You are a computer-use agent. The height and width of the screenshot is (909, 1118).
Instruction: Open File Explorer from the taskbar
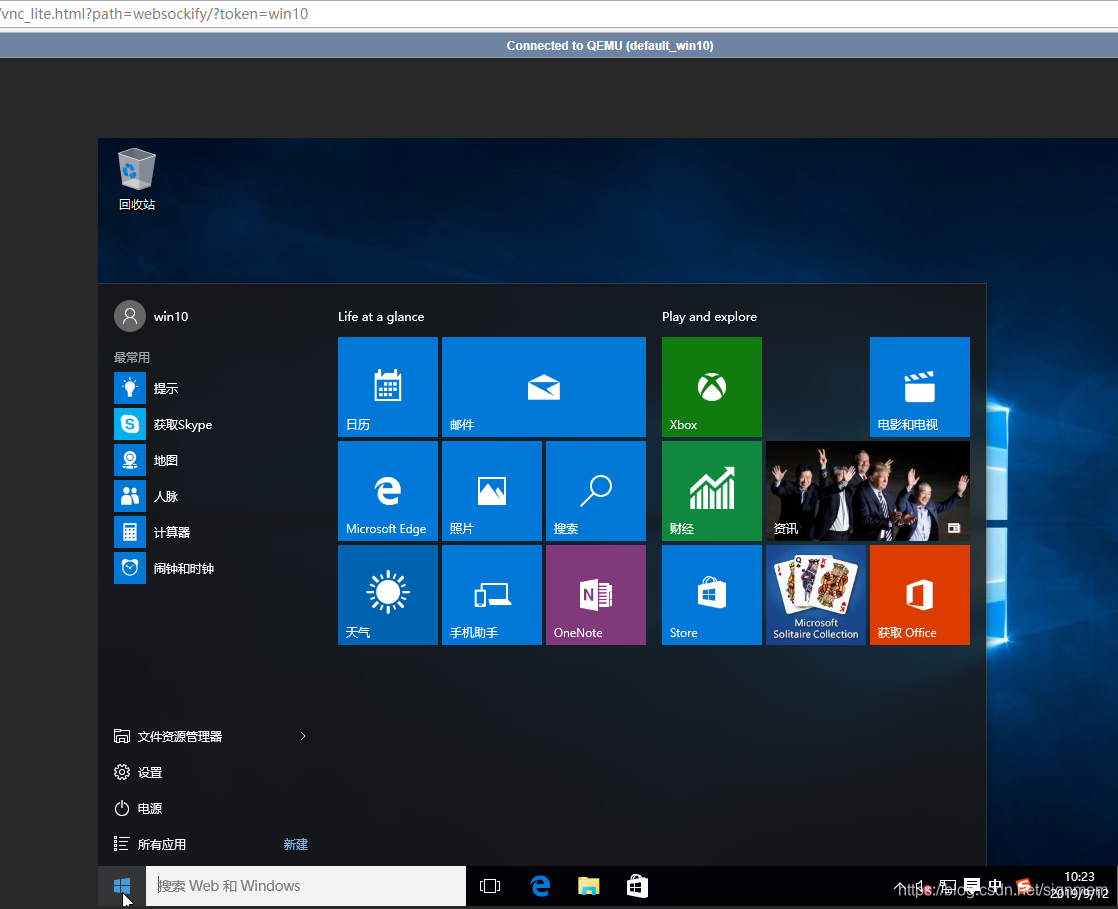(x=588, y=886)
